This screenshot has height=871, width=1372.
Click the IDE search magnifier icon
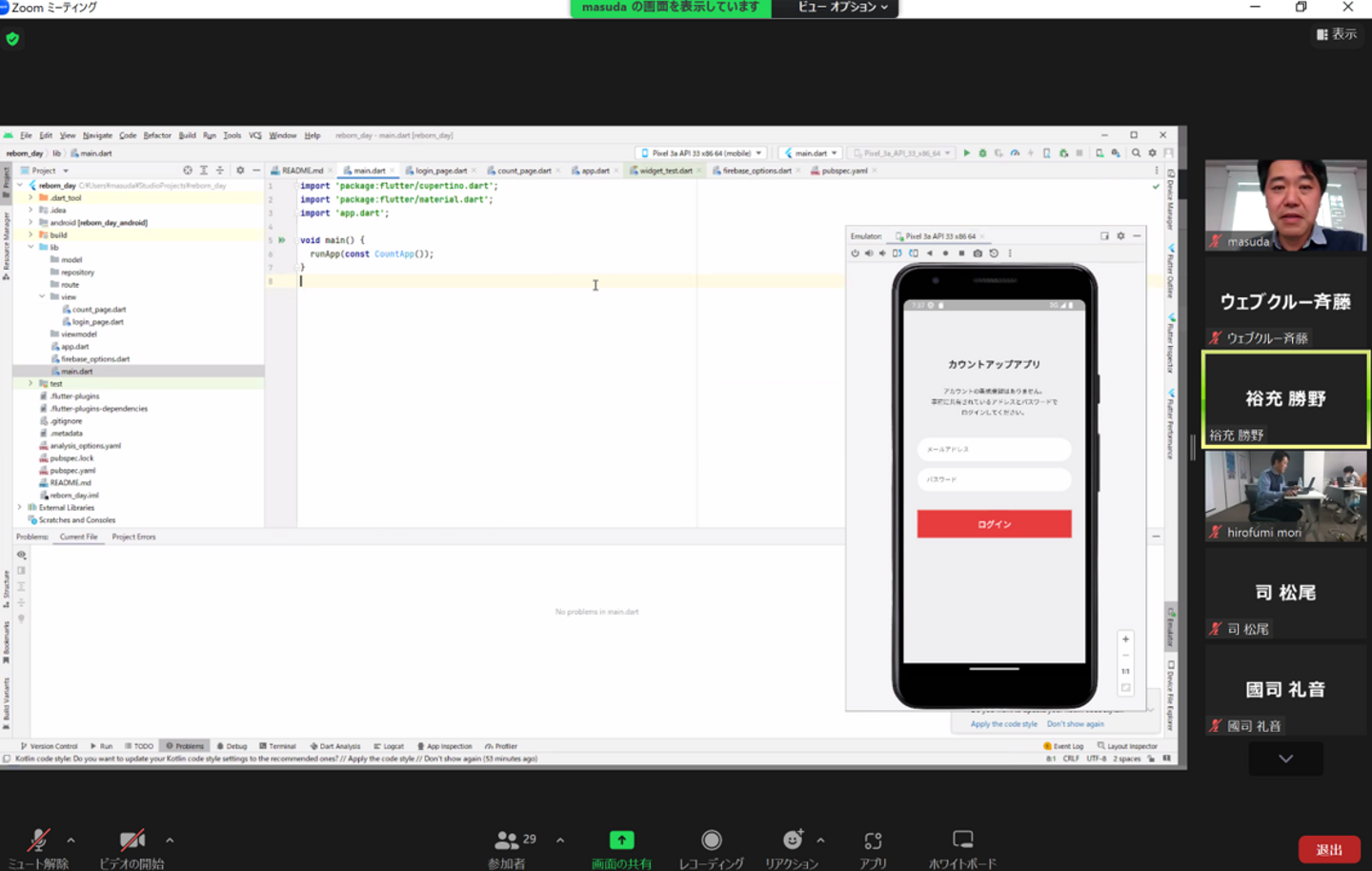click(1136, 152)
